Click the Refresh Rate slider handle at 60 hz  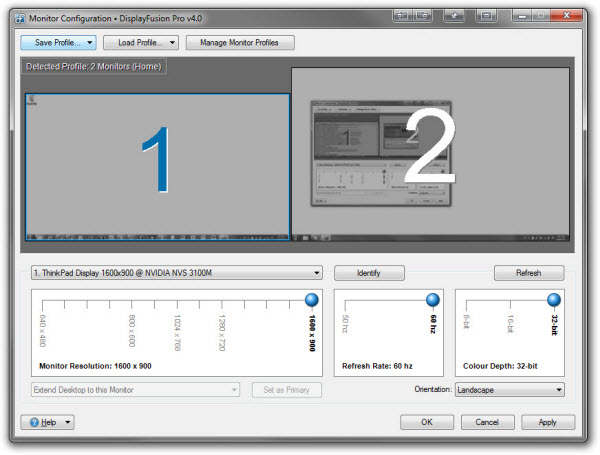point(432,299)
